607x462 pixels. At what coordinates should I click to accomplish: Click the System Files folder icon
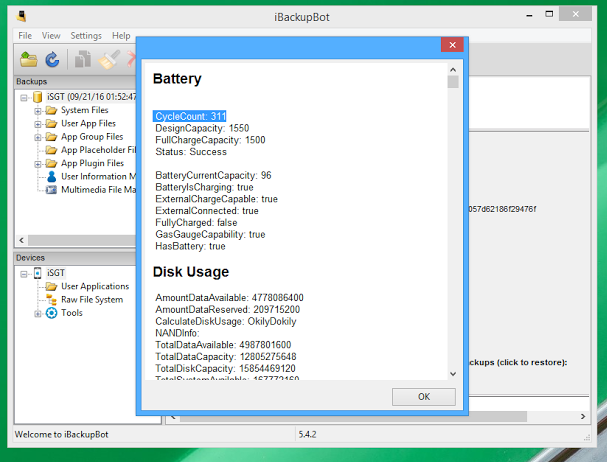51,110
